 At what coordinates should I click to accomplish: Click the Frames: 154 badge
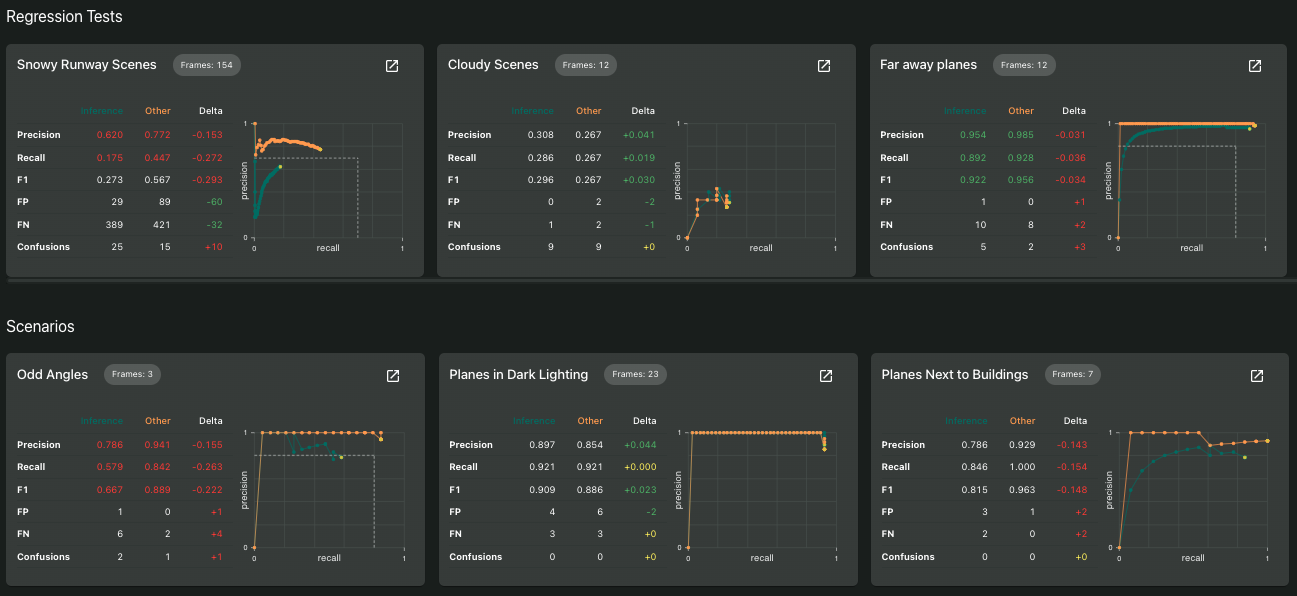coord(207,65)
